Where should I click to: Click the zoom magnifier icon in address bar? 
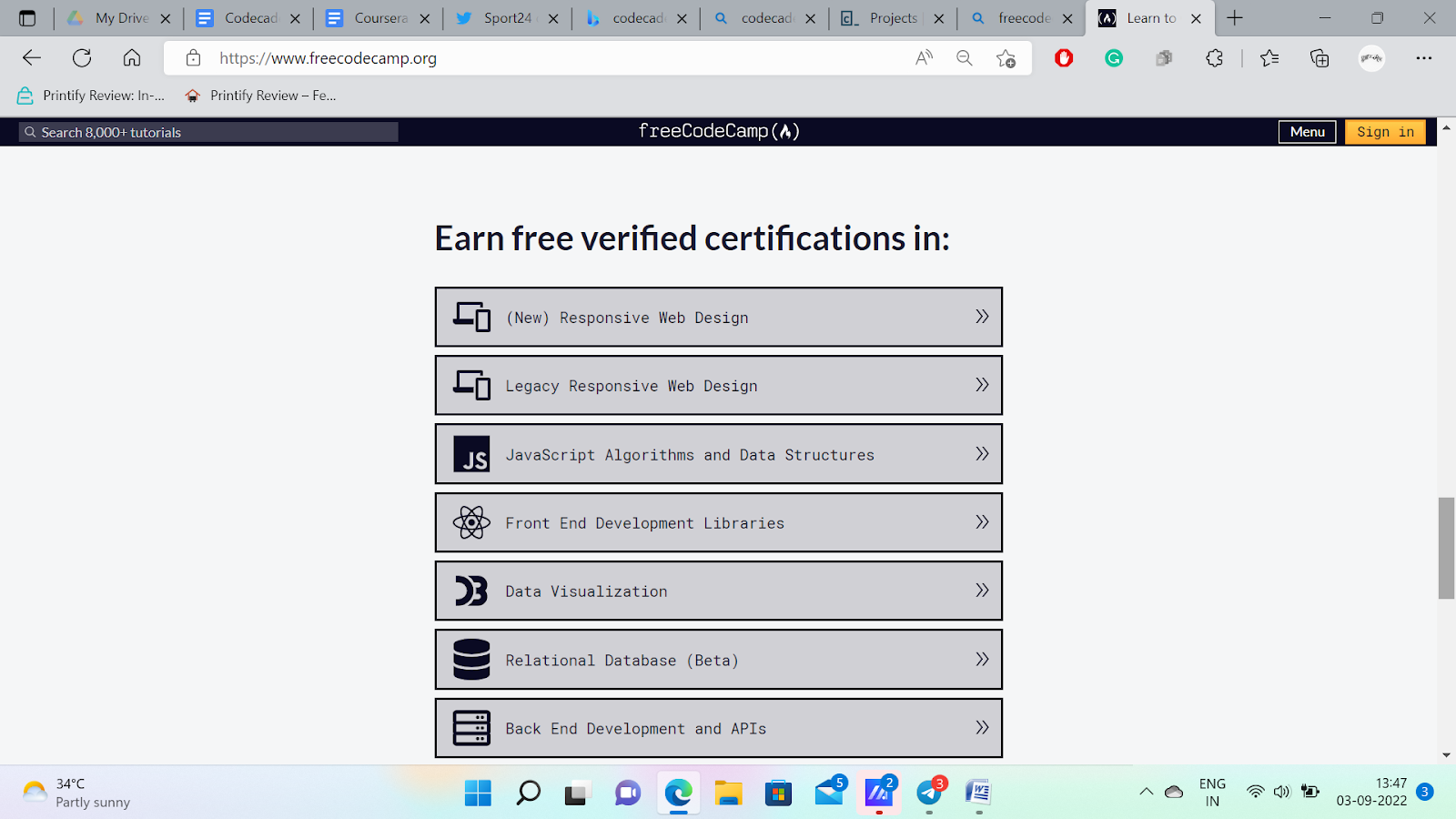click(x=965, y=58)
